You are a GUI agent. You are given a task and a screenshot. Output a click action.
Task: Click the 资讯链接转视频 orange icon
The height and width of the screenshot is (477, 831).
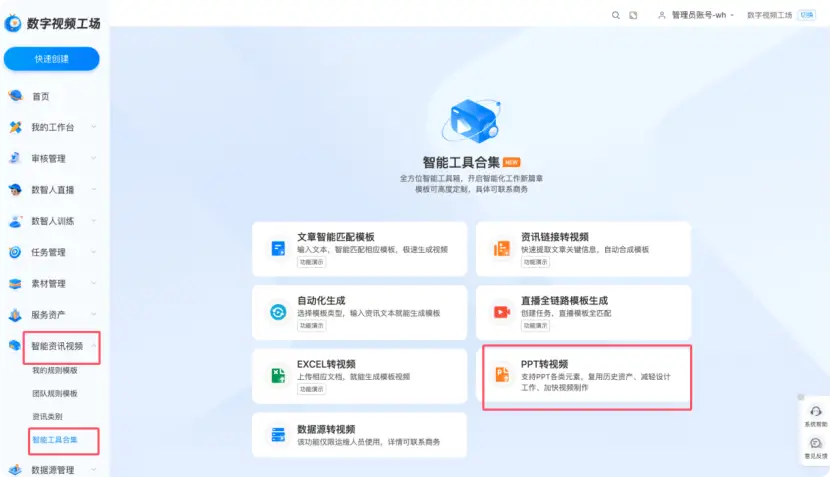coord(502,248)
